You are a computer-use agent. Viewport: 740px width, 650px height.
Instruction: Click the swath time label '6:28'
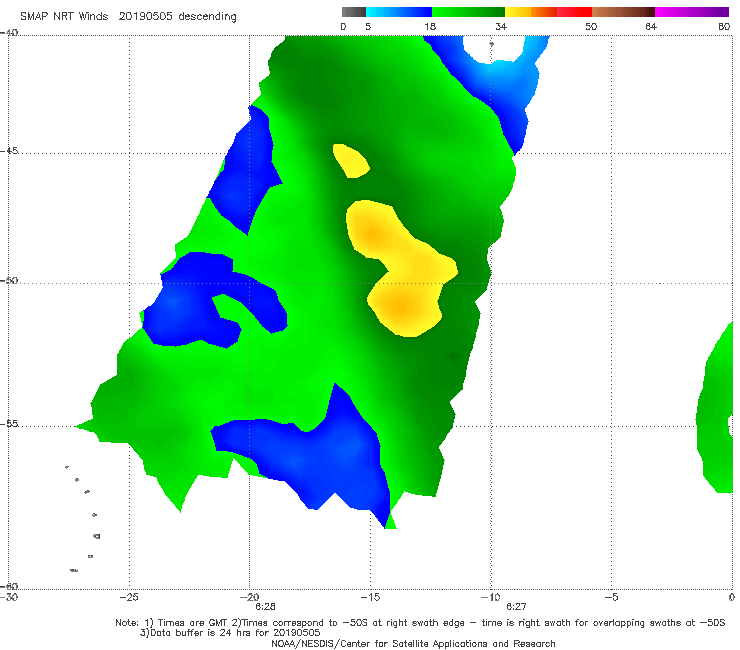[x=265, y=607]
